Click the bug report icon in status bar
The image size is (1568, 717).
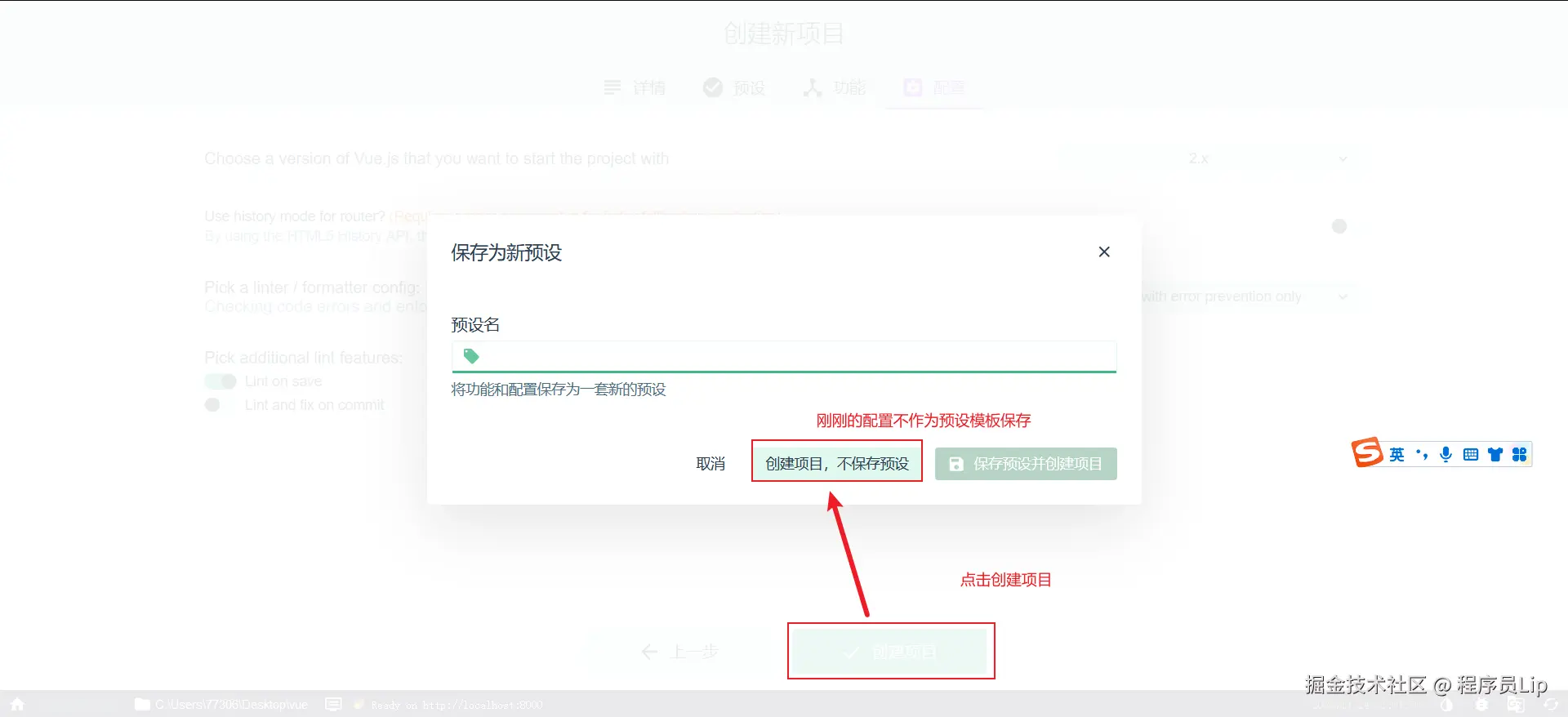click(x=1481, y=705)
